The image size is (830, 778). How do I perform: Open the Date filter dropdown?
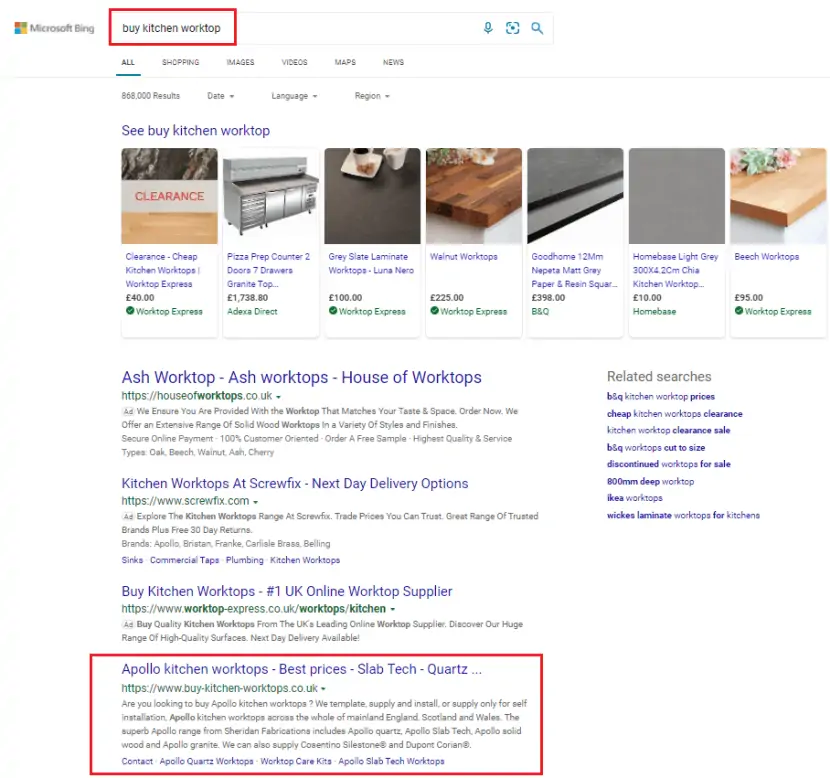[221, 96]
